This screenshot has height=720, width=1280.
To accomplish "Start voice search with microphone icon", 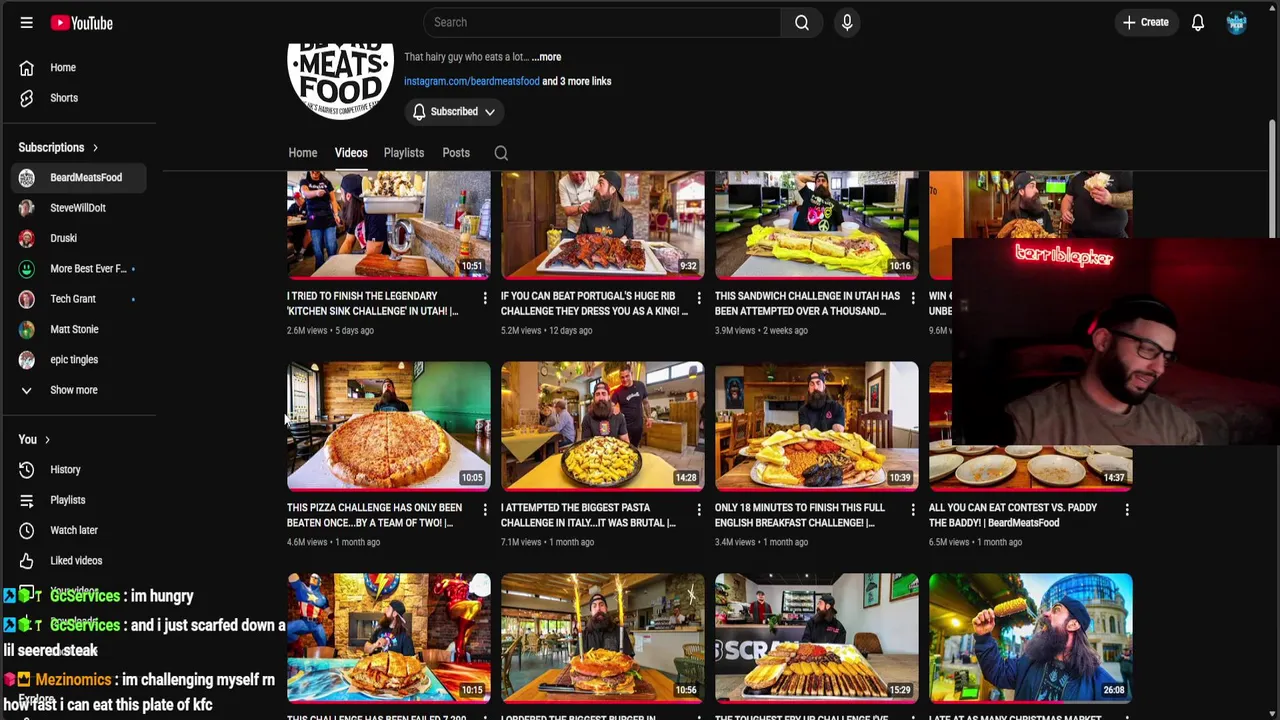I will 847,22.
